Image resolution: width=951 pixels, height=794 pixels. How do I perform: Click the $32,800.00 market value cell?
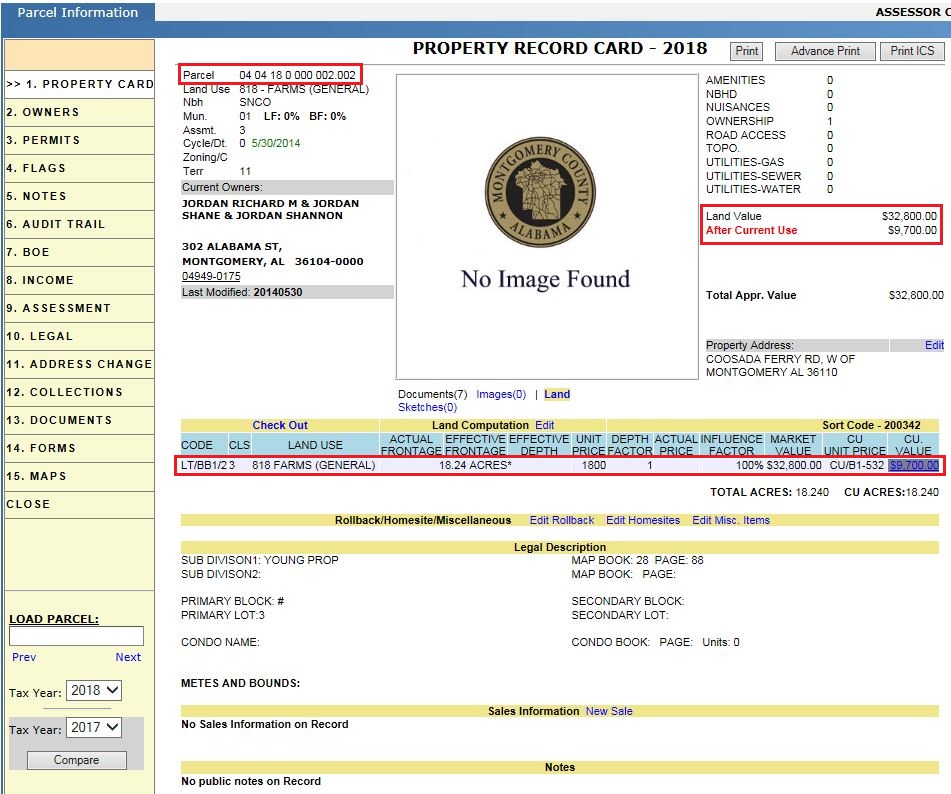(x=794, y=465)
